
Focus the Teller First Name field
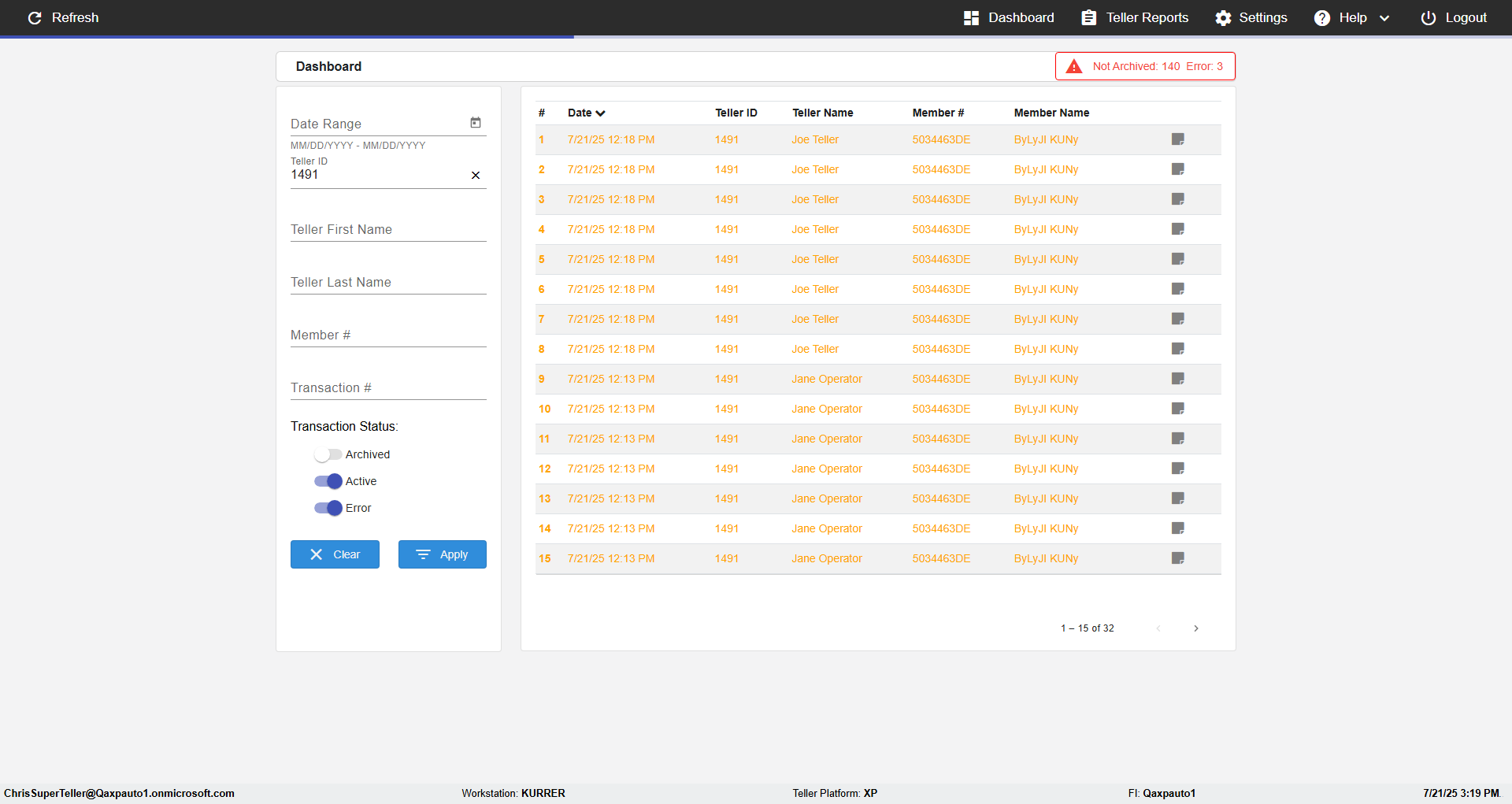coord(388,229)
